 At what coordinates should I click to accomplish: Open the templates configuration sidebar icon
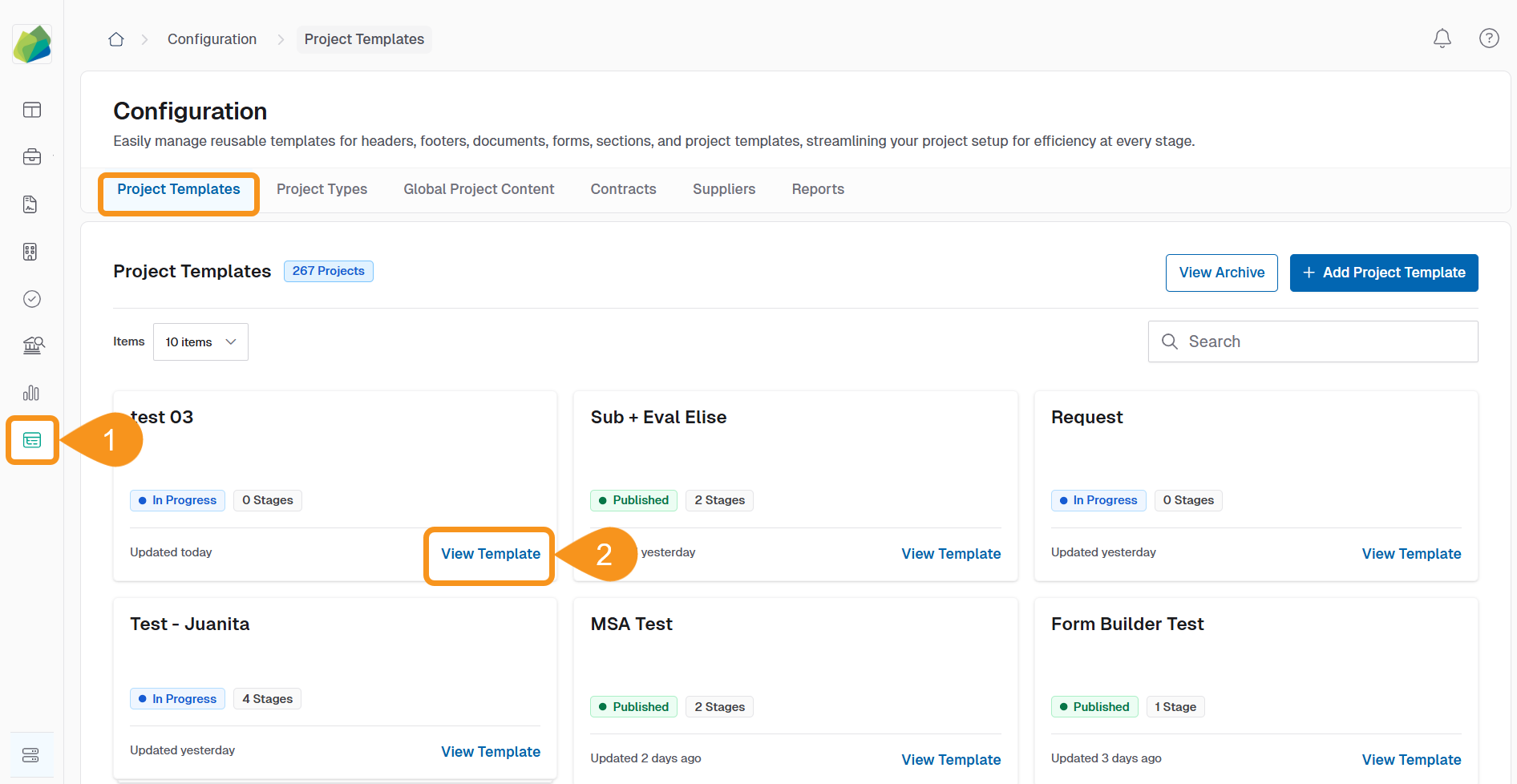click(x=31, y=440)
